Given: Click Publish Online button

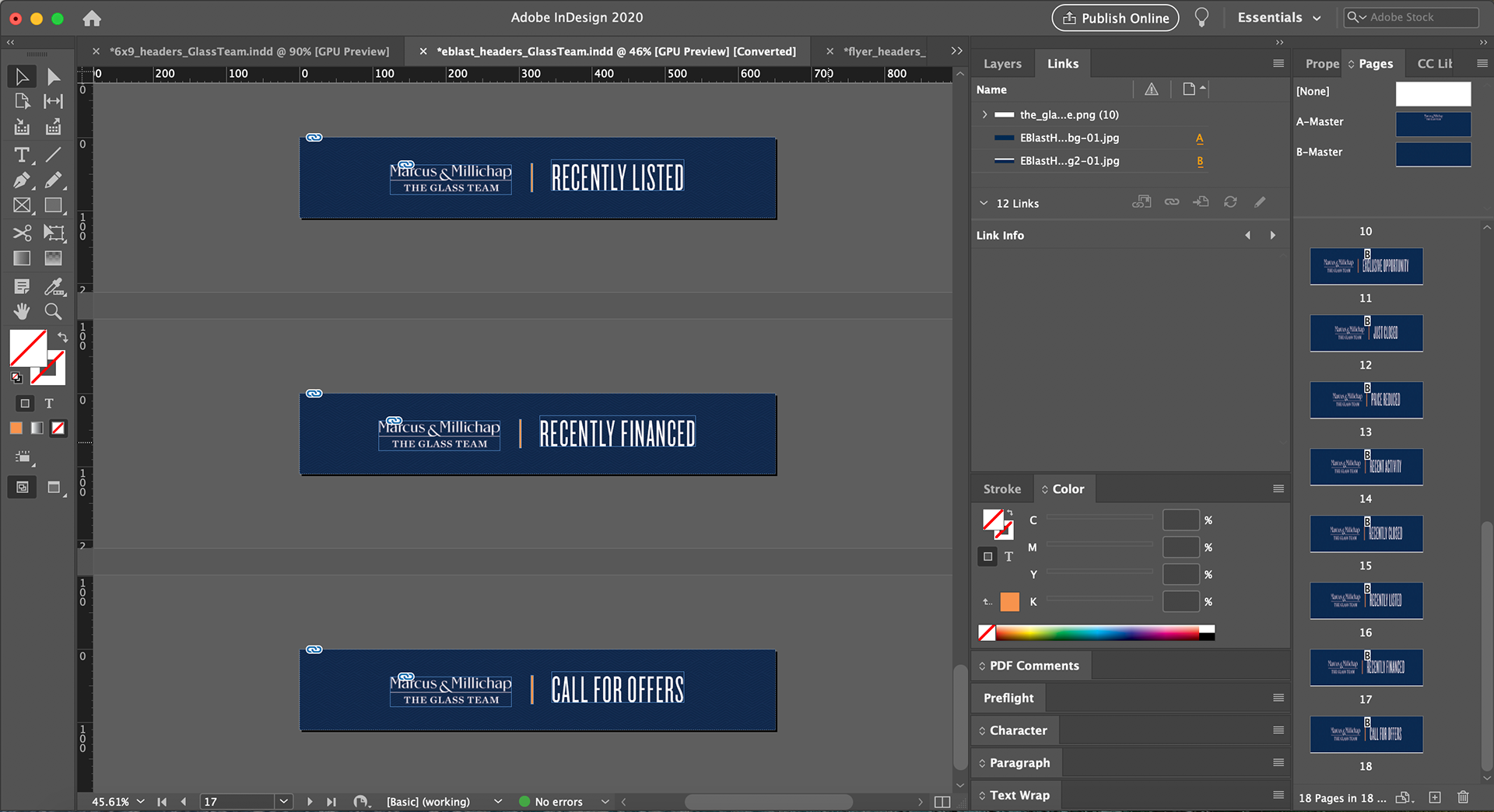Looking at the screenshot, I should click(1115, 18).
